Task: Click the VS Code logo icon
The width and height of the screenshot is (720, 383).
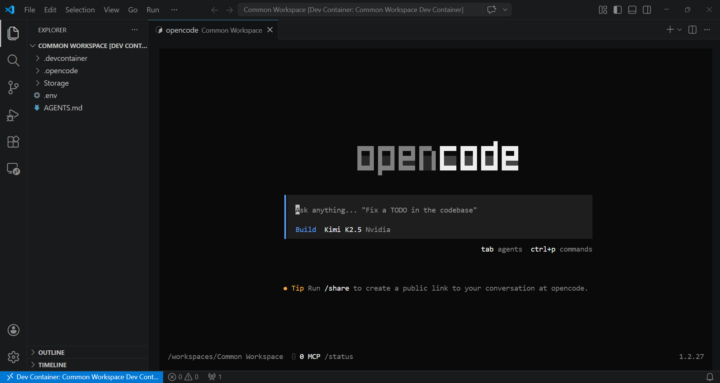Action: point(10,10)
